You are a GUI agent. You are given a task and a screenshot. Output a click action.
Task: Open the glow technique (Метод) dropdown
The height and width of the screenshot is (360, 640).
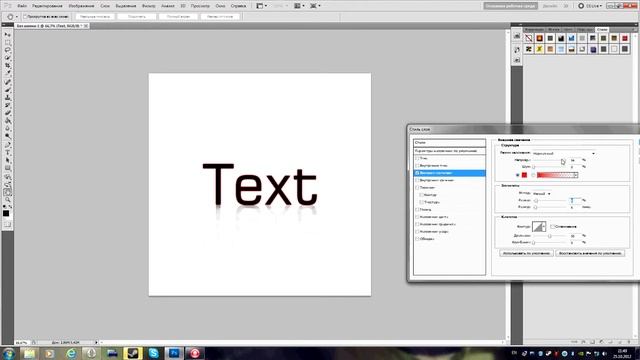point(542,193)
